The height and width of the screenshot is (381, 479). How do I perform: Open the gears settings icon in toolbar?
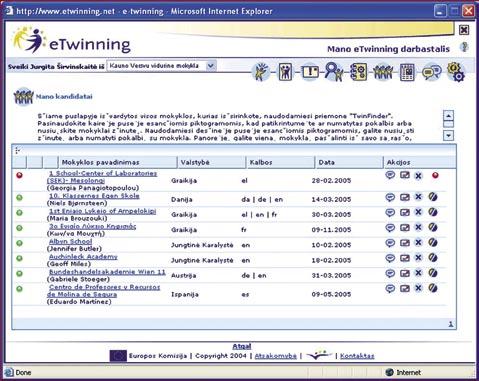(455, 71)
